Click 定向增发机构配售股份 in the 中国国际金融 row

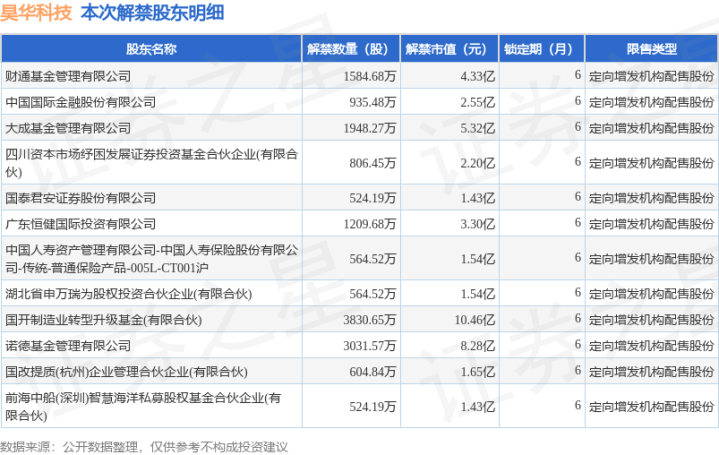[652, 102]
